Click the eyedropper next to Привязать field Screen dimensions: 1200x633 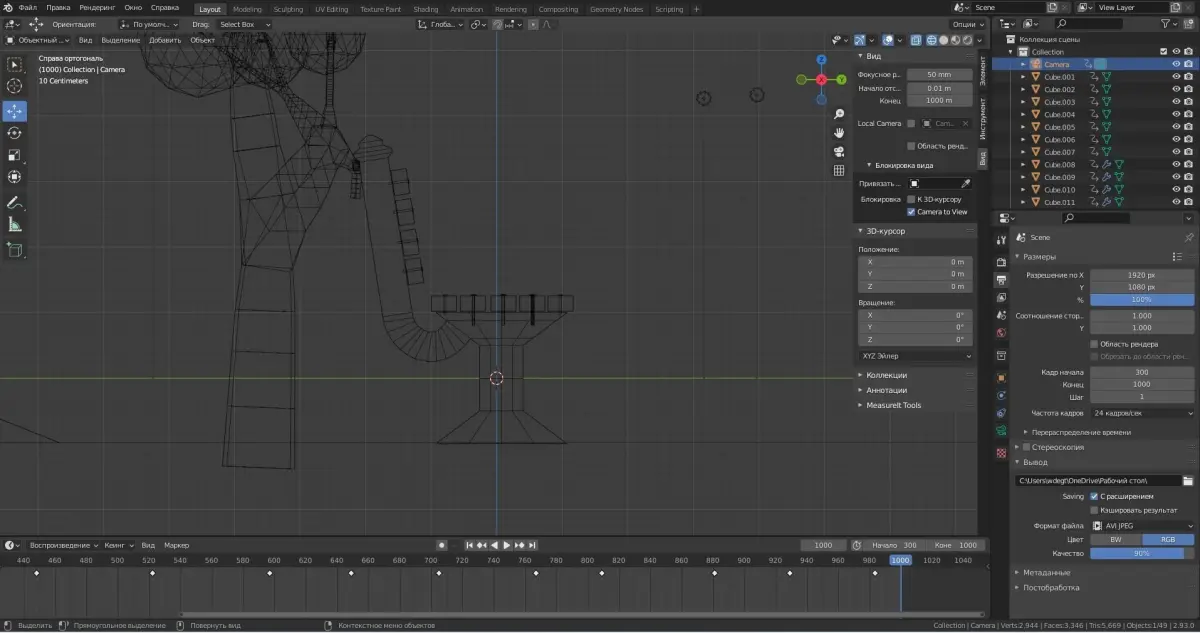(965, 184)
